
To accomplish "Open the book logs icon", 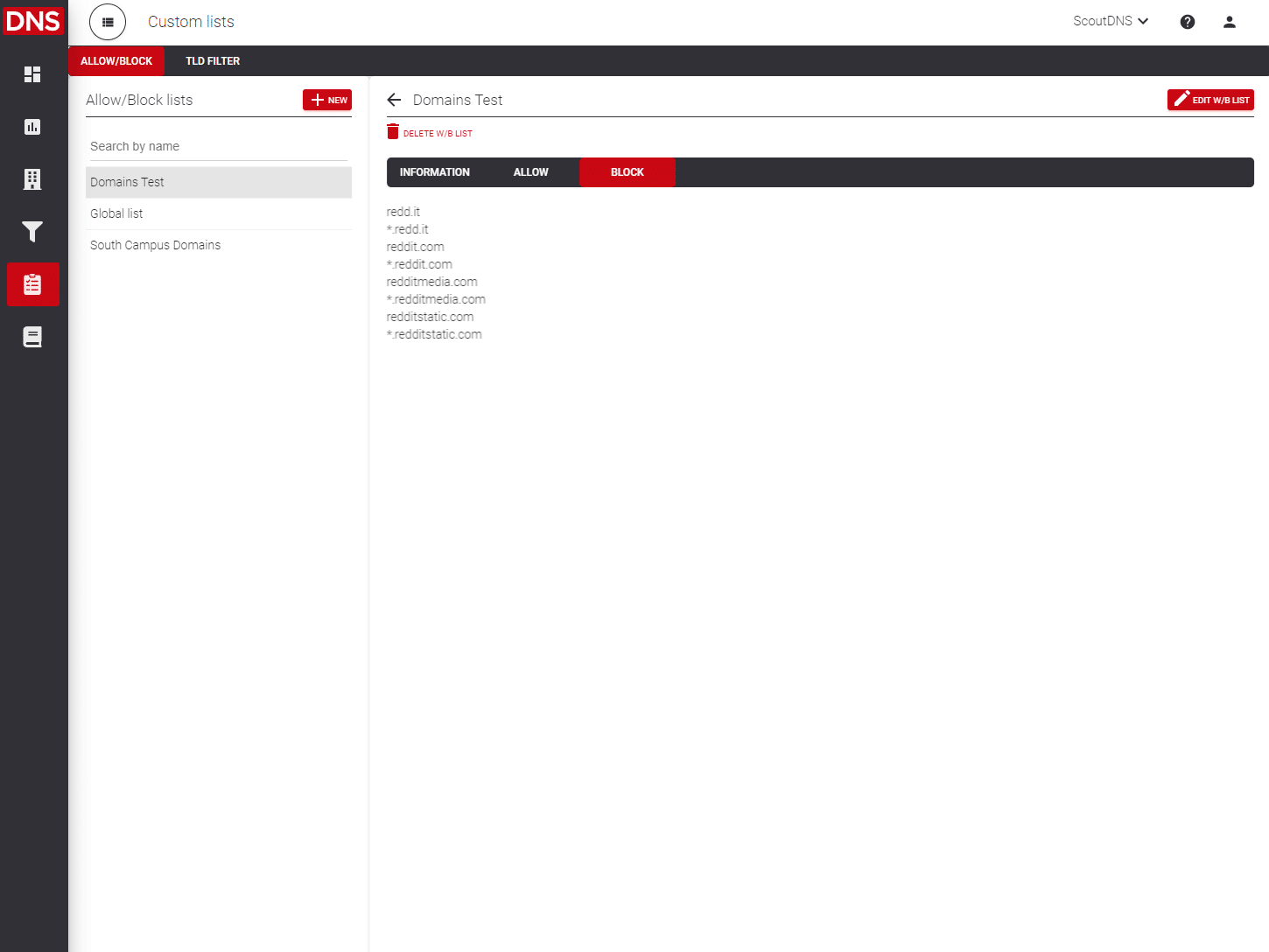I will click(32, 337).
